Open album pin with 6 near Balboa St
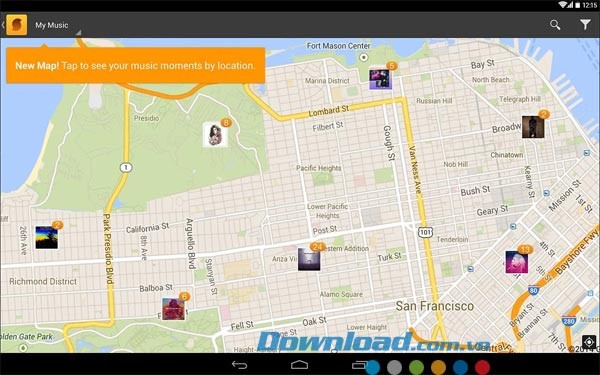The width and height of the screenshot is (600, 375). point(173,309)
